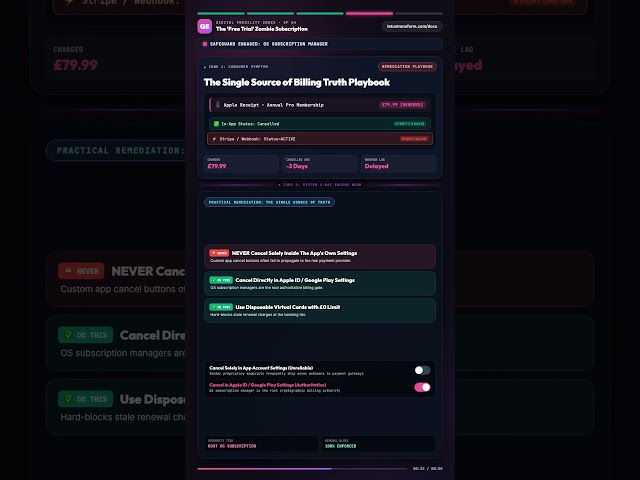Click the Zone 1 Consumer Symptom label
The image size is (640, 480).
pyautogui.click(x=236, y=67)
